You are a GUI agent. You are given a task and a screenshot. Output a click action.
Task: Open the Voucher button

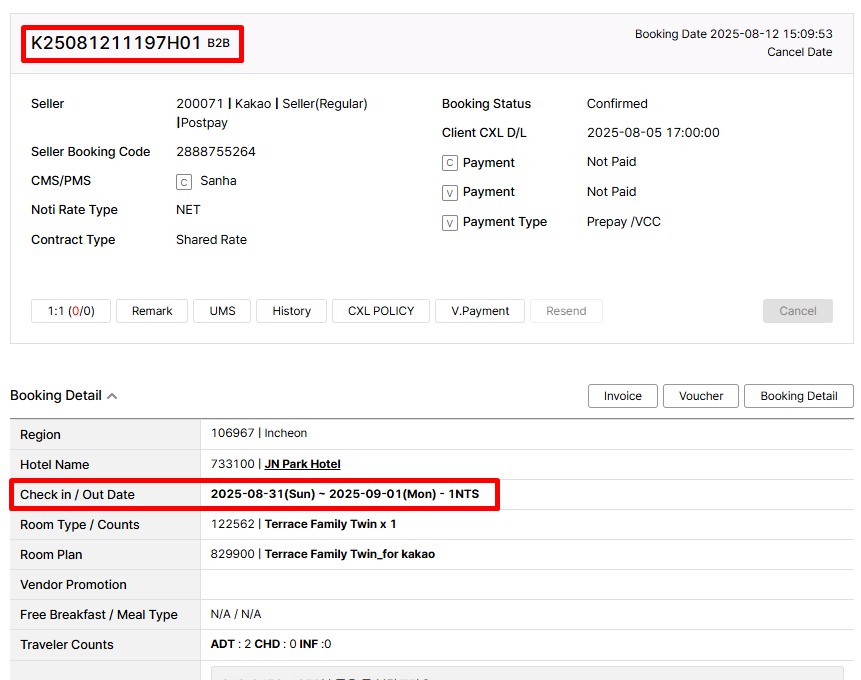tap(701, 396)
